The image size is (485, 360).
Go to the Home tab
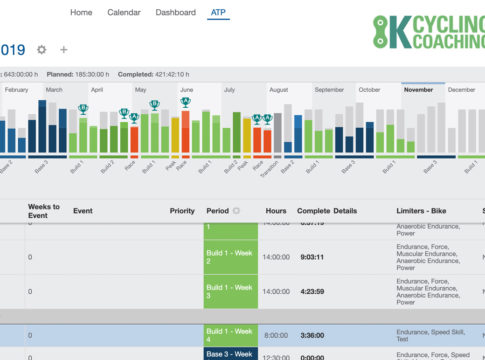tap(81, 13)
